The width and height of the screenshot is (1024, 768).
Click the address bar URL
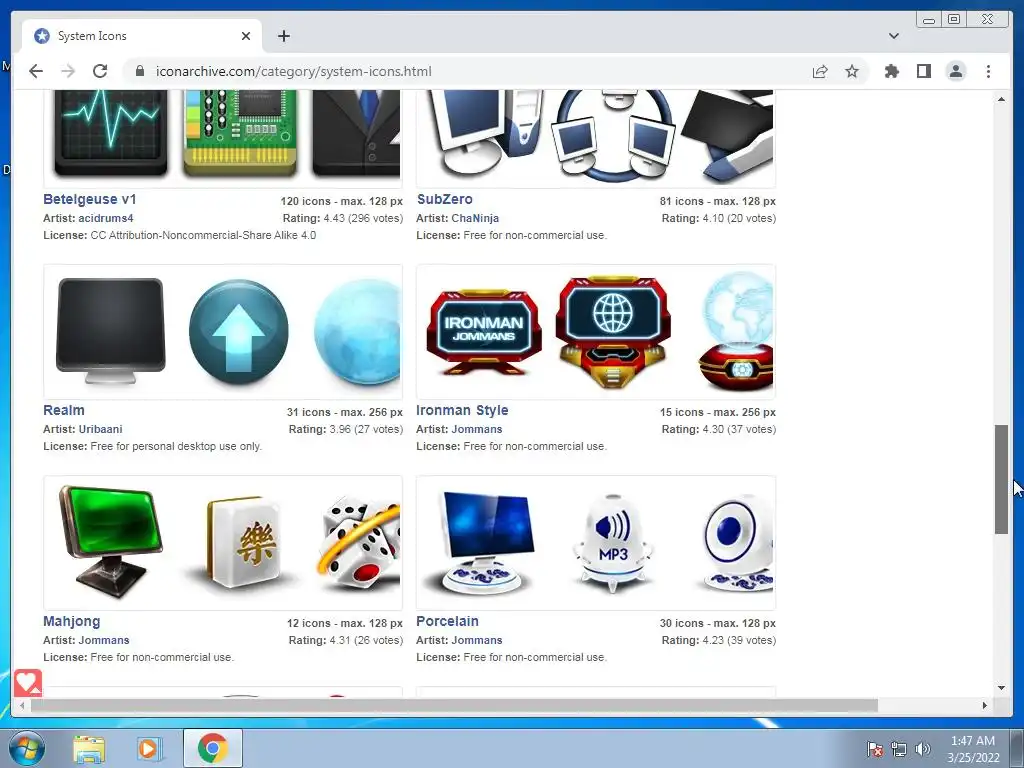(293, 71)
